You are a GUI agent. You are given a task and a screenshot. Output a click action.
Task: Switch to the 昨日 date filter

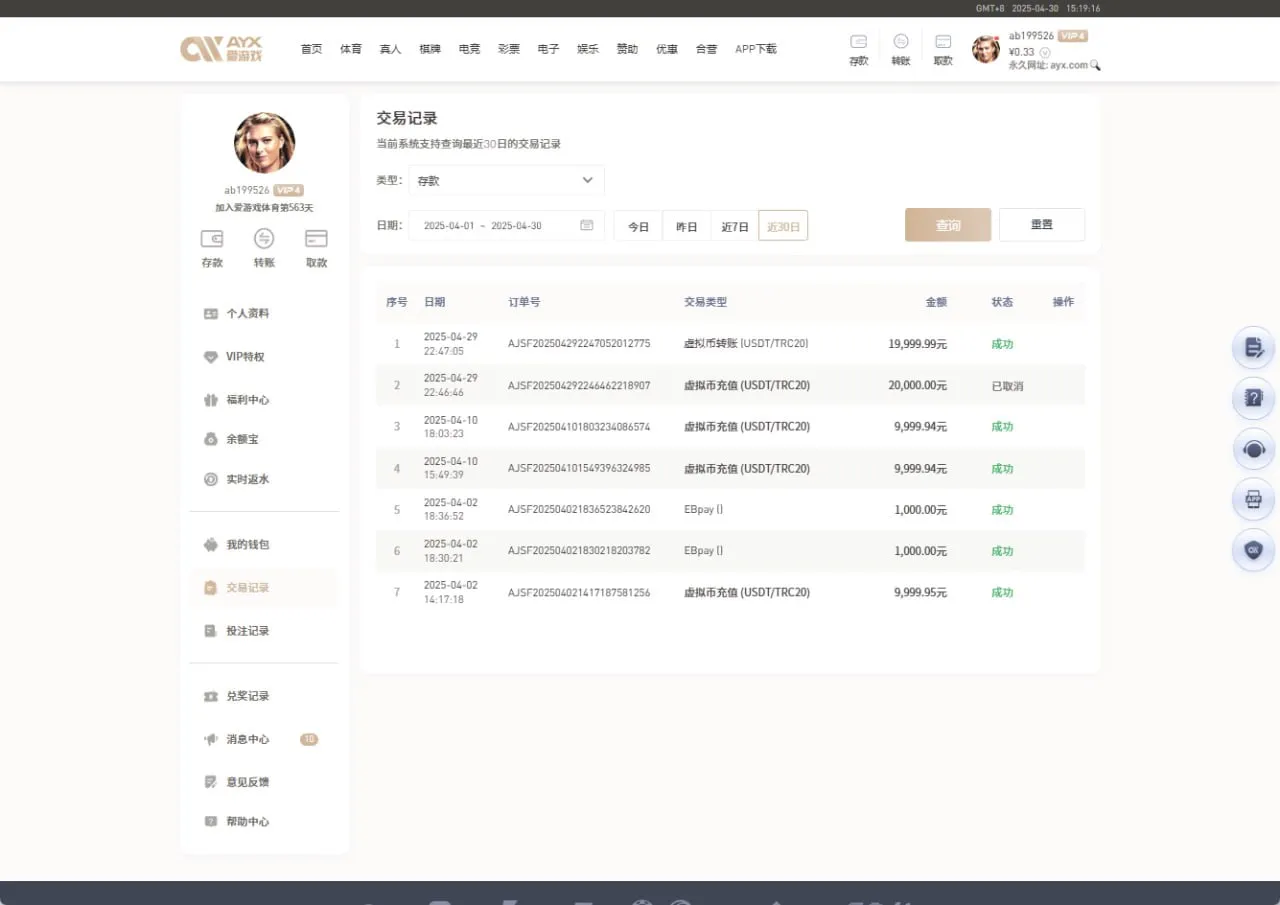click(686, 226)
